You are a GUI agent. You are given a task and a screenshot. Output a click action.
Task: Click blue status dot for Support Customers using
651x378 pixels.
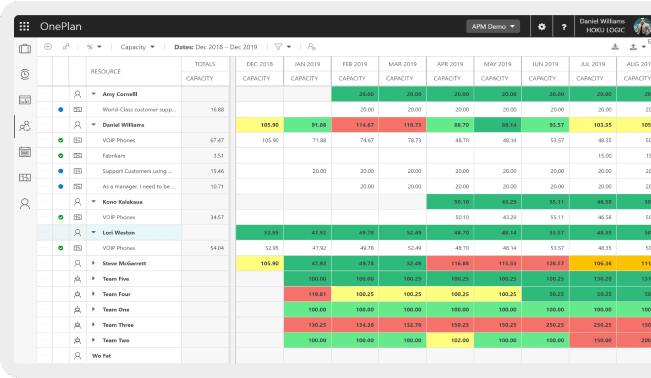pyautogui.click(x=61, y=171)
